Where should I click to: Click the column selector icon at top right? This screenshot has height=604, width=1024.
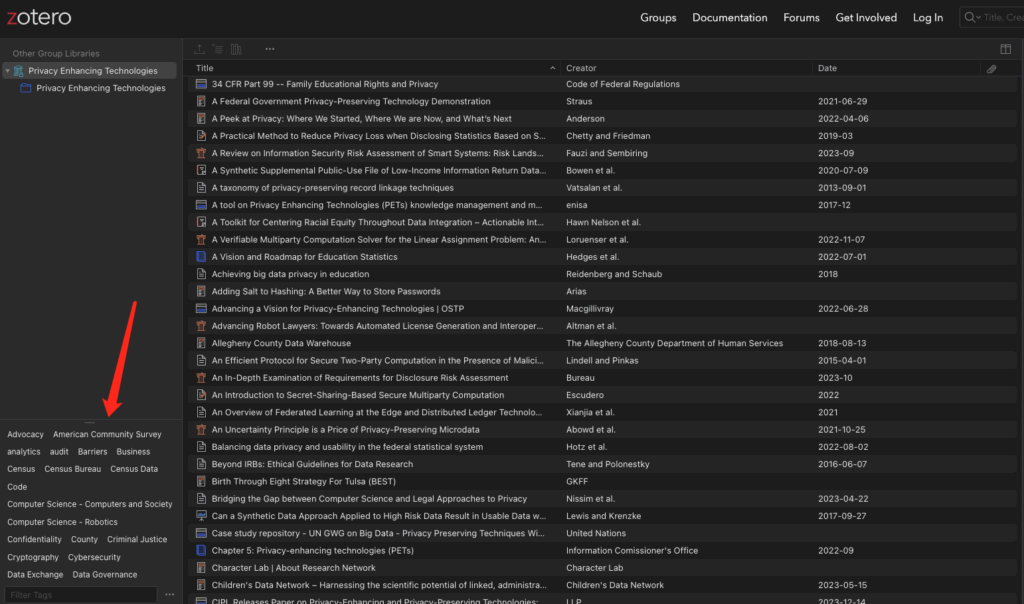tap(1005, 49)
